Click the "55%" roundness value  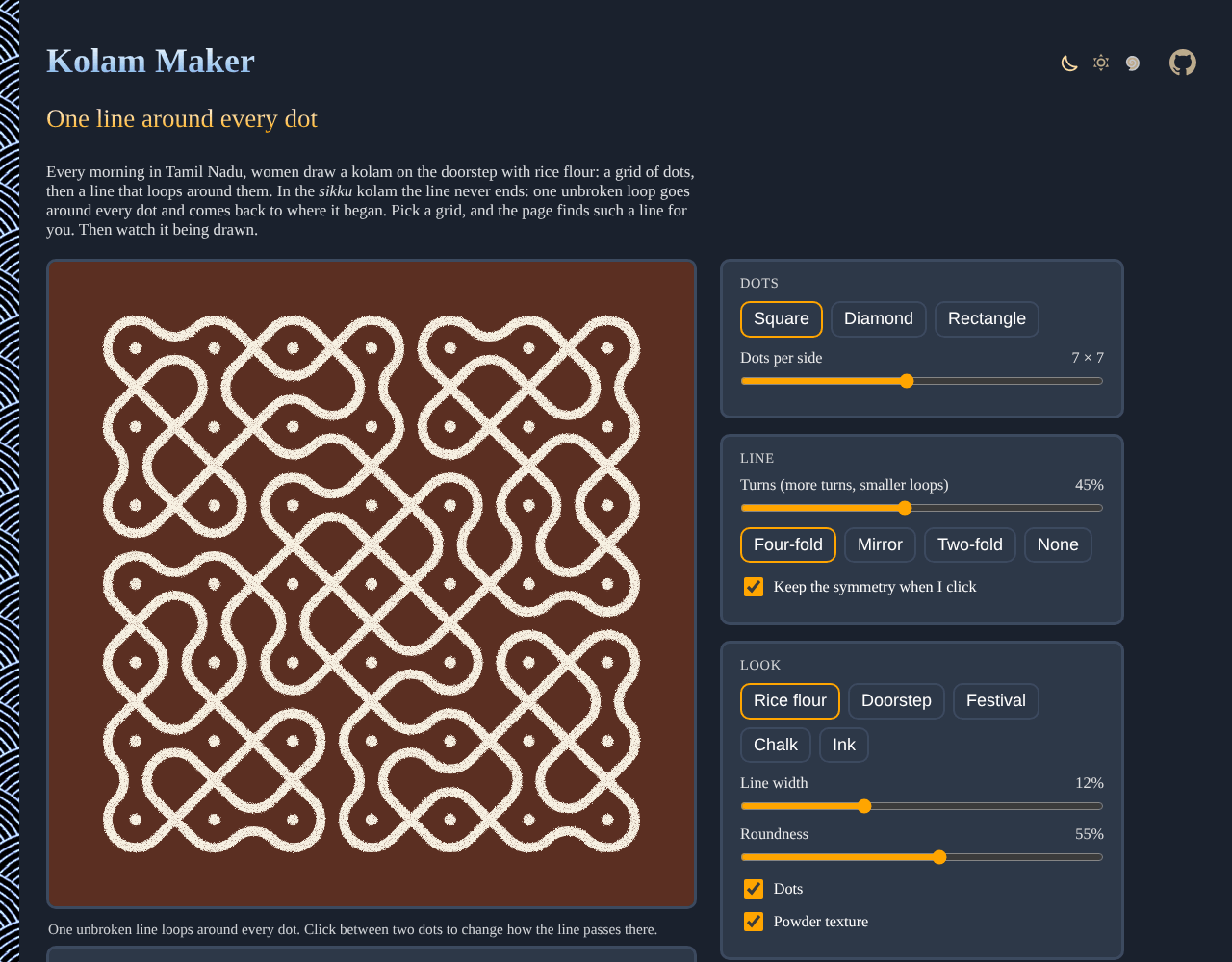1090,834
